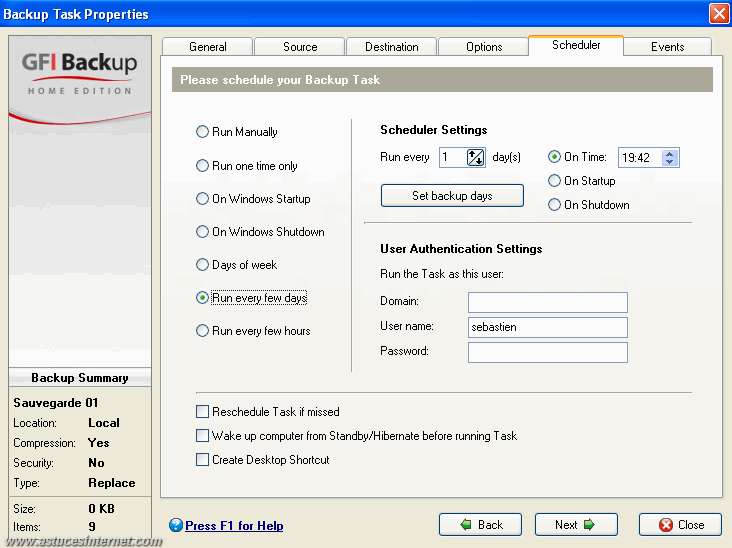Switch to the Options tab
The height and width of the screenshot is (548, 732).
click(x=484, y=47)
